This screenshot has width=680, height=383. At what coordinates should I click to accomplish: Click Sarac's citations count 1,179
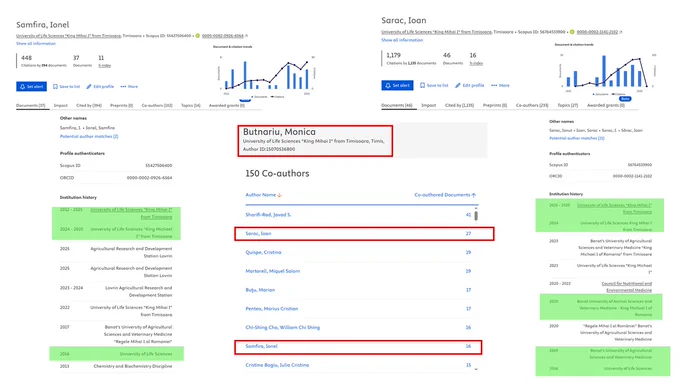pos(393,55)
